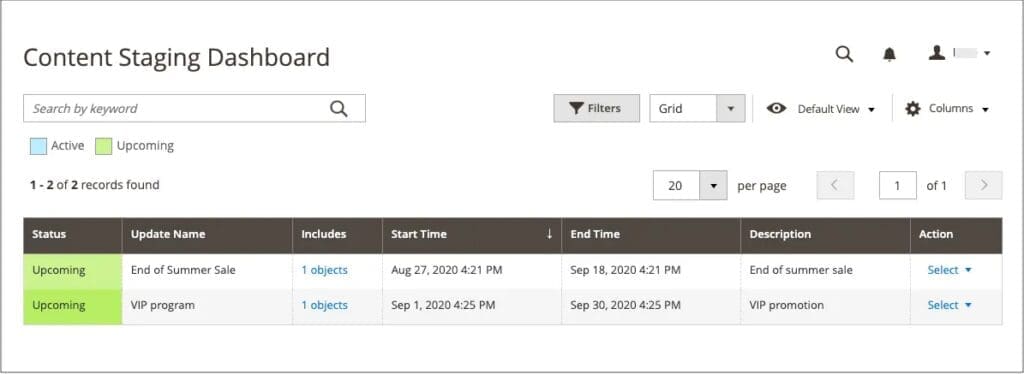The height and width of the screenshot is (374, 1024).
Task: Click the header search magnifier icon
Action: click(x=844, y=54)
